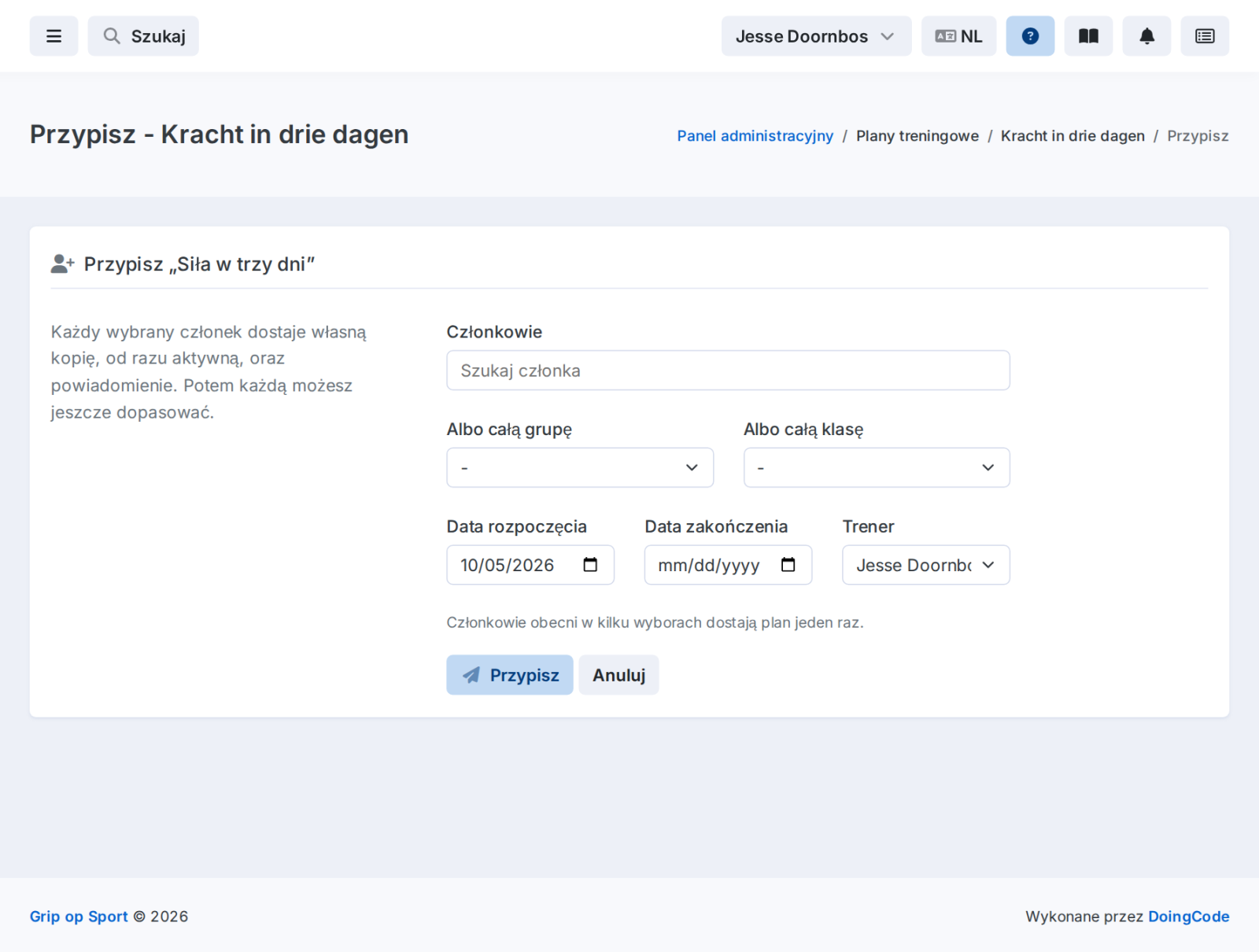Open calendar picker for Data rozpoczęcia
Image resolution: width=1259 pixels, height=952 pixels.
tap(590, 565)
